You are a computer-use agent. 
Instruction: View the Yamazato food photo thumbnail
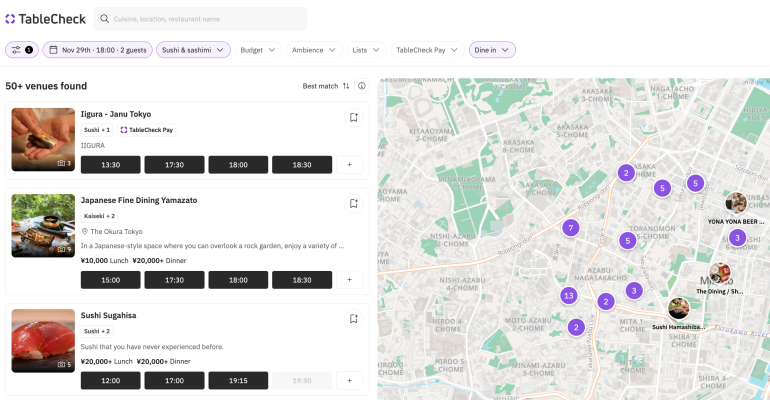pyautogui.click(x=43, y=225)
